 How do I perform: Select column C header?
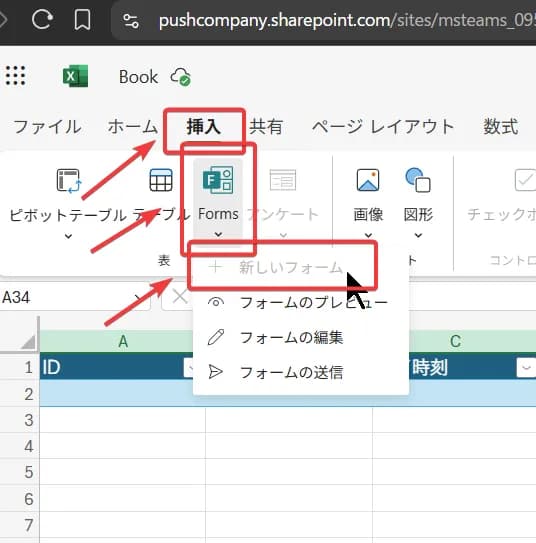pos(455,341)
